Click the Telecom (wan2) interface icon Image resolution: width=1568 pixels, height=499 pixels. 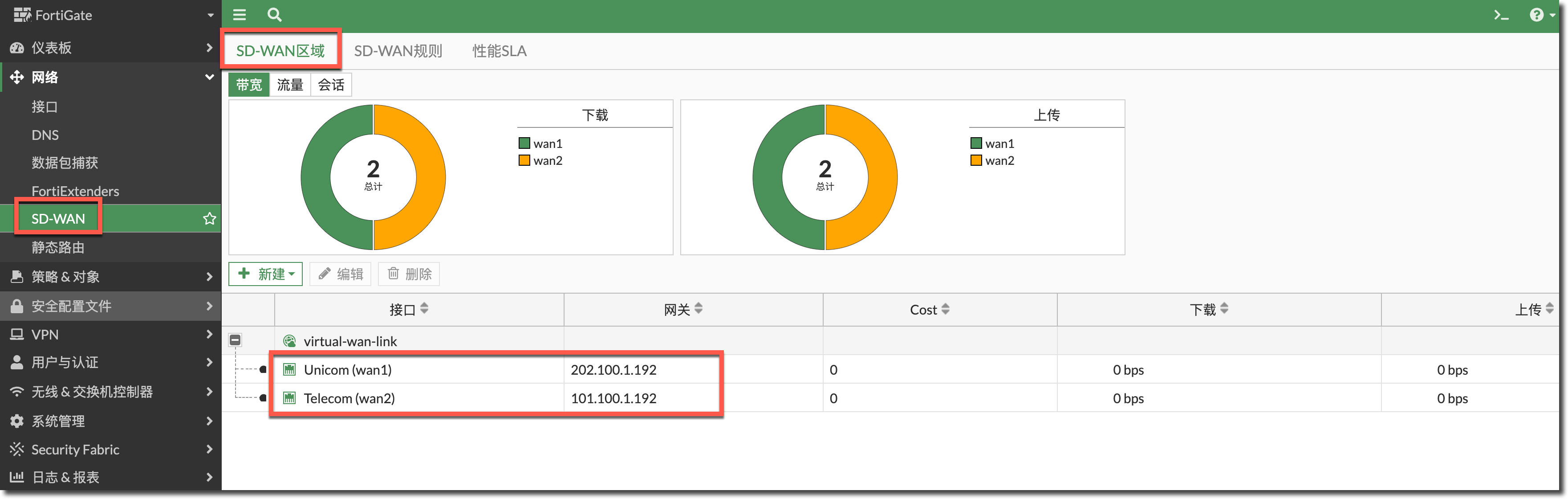coord(290,398)
